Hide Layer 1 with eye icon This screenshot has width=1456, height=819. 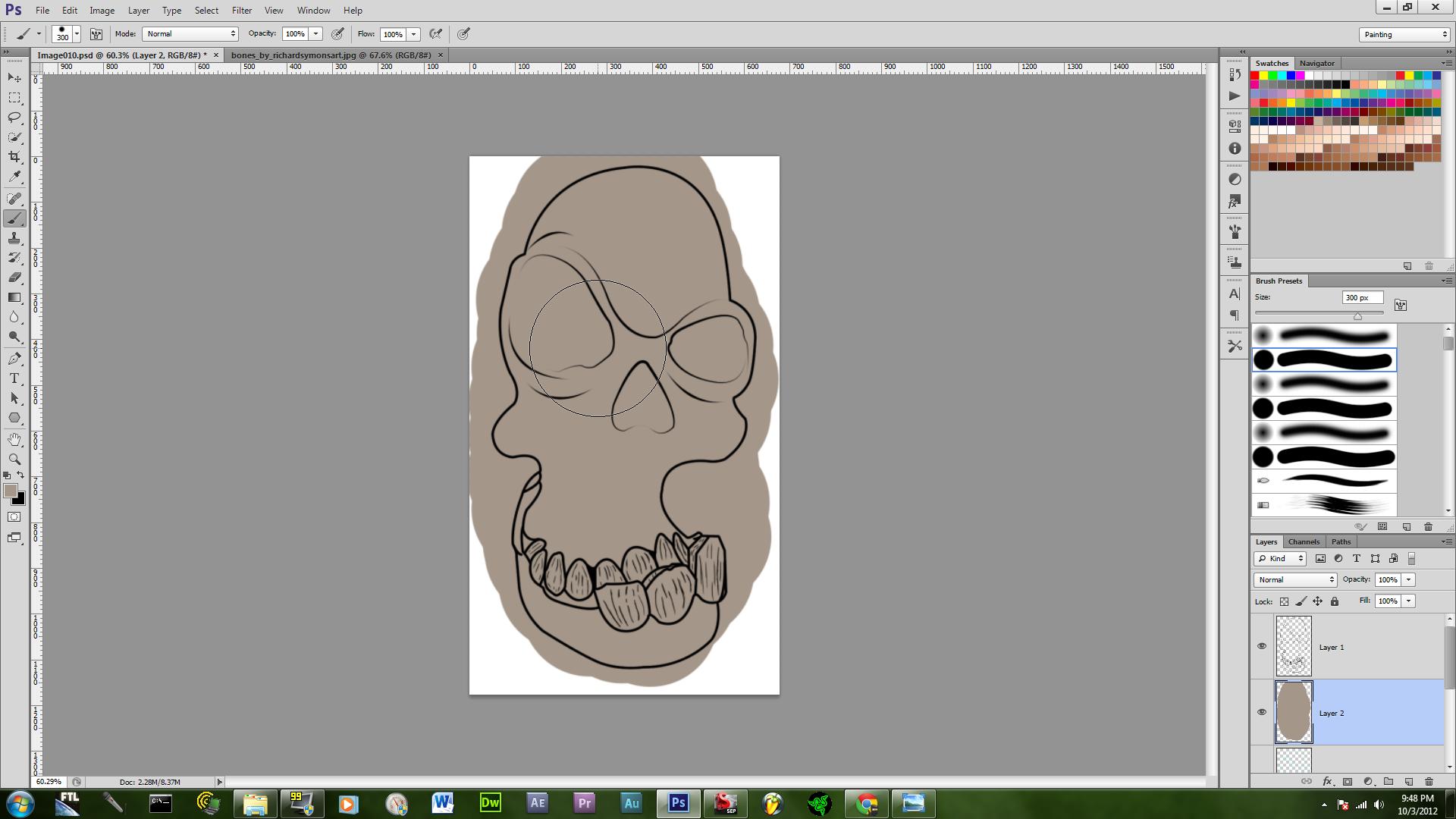click(1262, 647)
